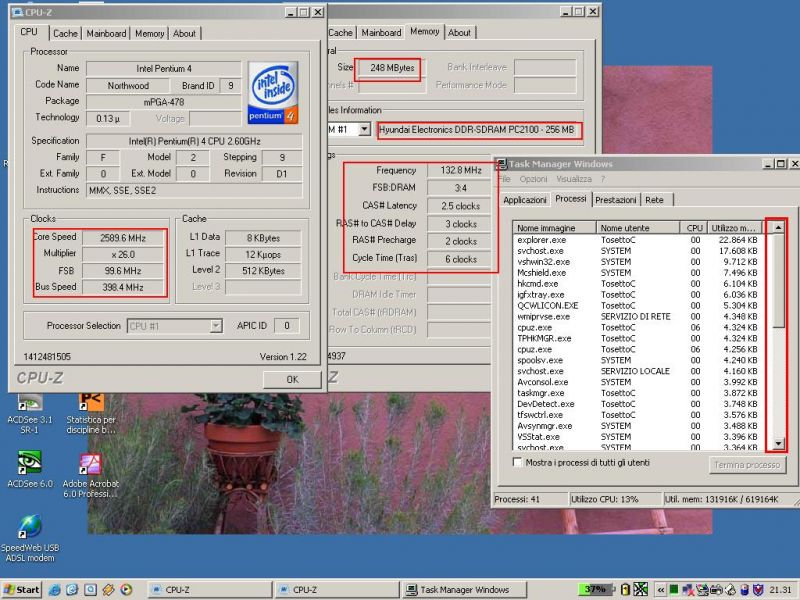Select the QCWLICON.EXE process row

coord(637,306)
